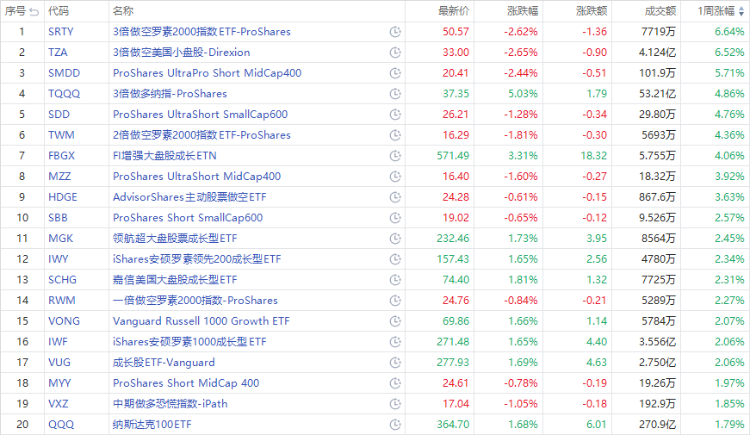
Task: Open ticker code SDD
Action: pyautogui.click(x=59, y=114)
